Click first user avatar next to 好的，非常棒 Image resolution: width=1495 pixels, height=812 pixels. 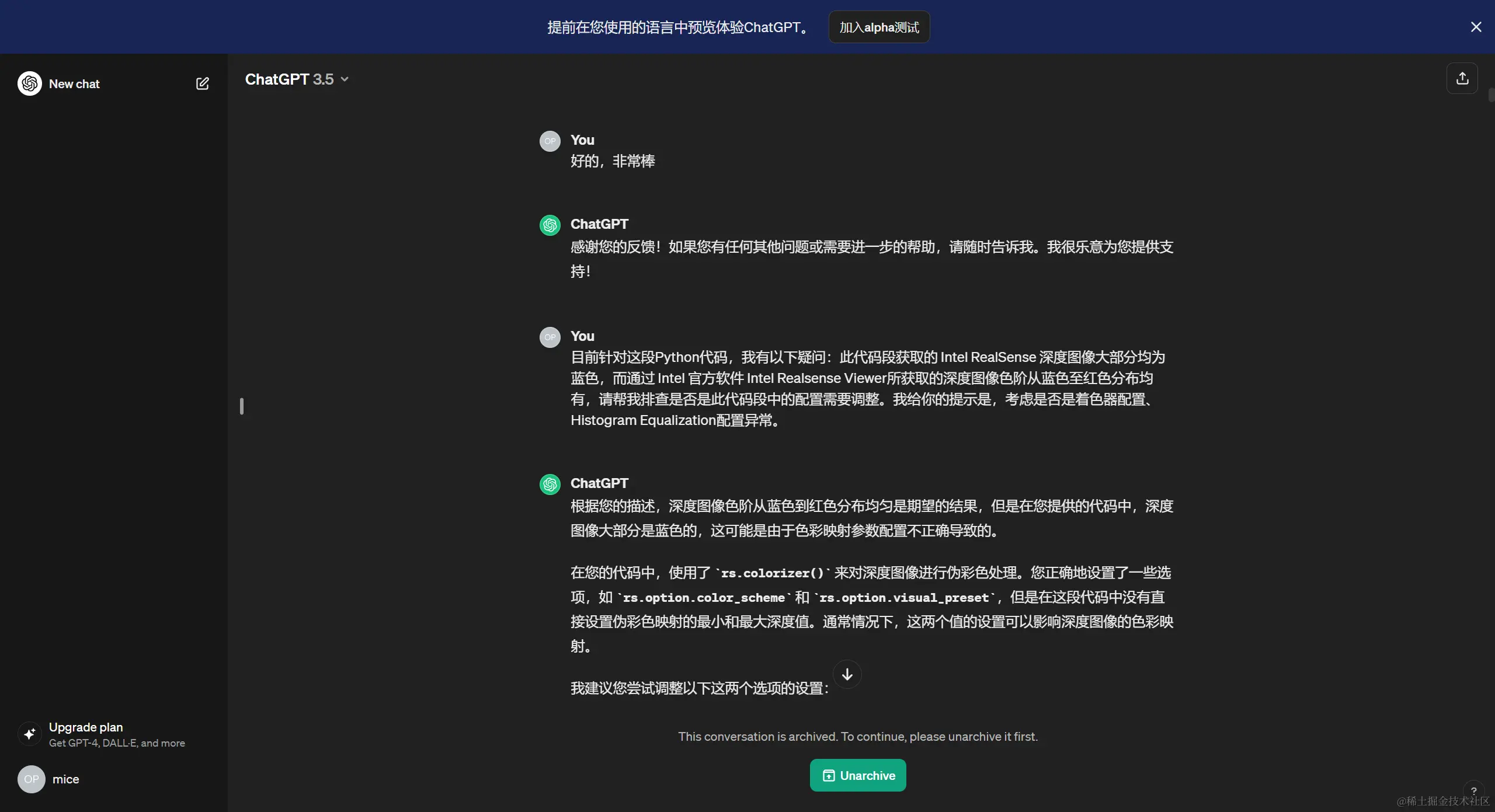tap(550, 141)
